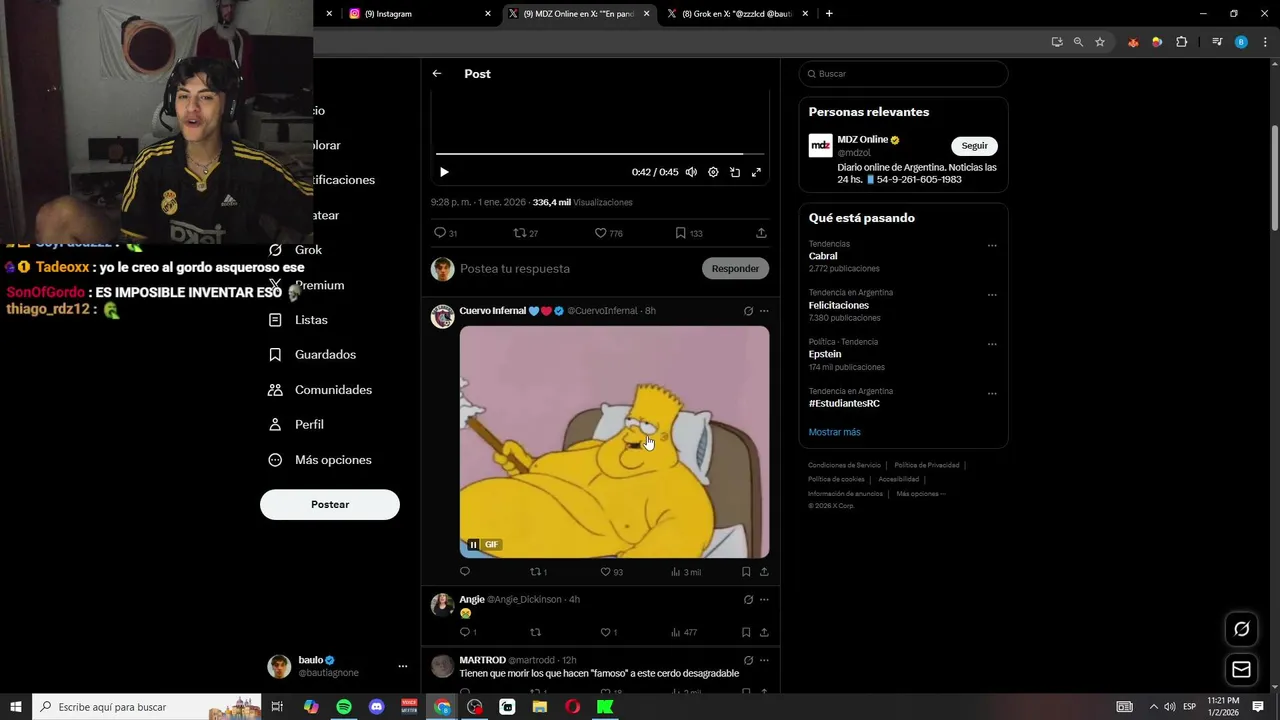Share the main MDZ post
1280x720 pixels.
pos(761,233)
